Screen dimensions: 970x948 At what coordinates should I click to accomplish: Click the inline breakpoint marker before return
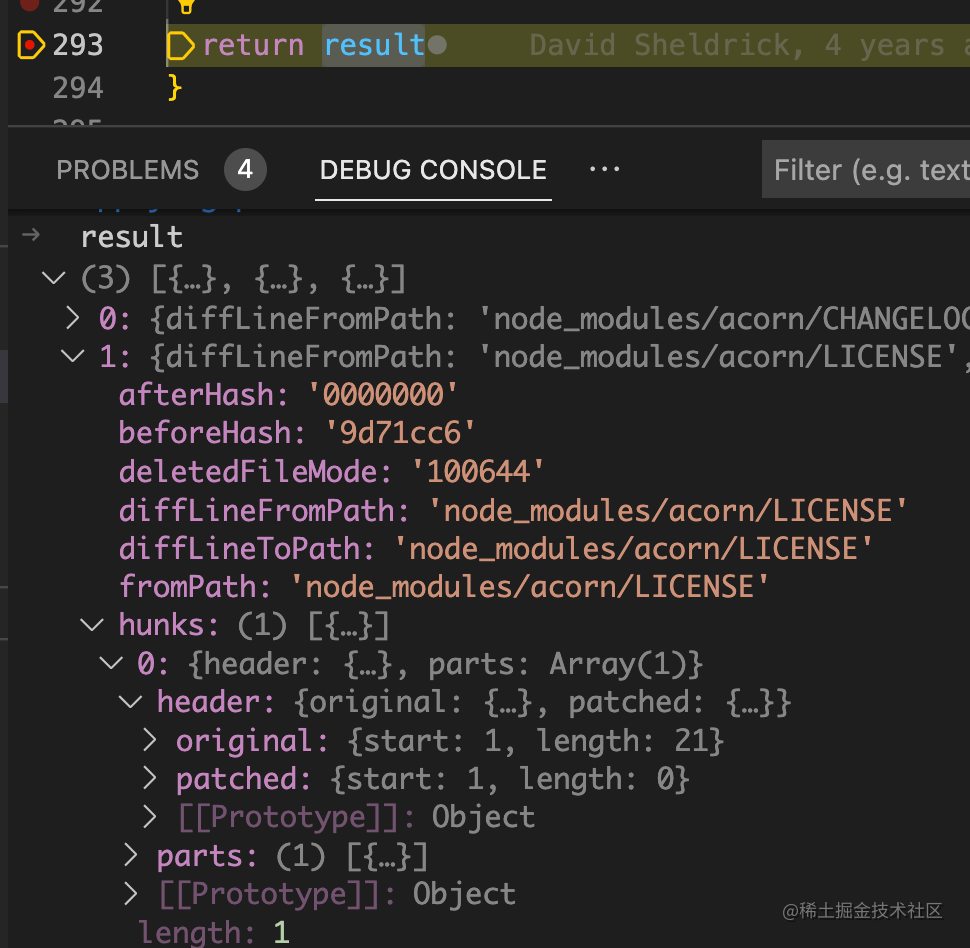[181, 46]
